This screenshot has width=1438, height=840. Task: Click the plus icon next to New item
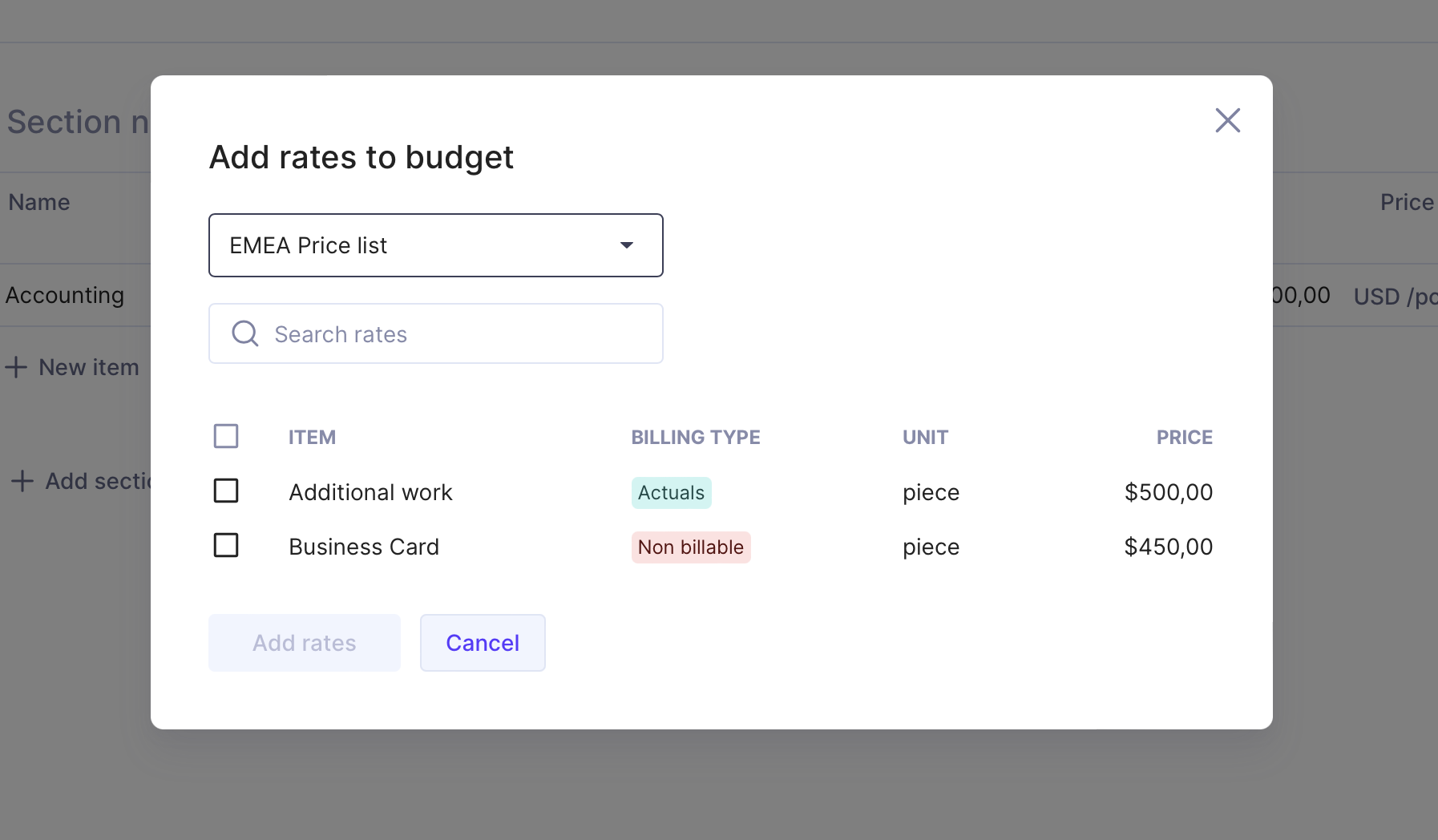(16, 367)
